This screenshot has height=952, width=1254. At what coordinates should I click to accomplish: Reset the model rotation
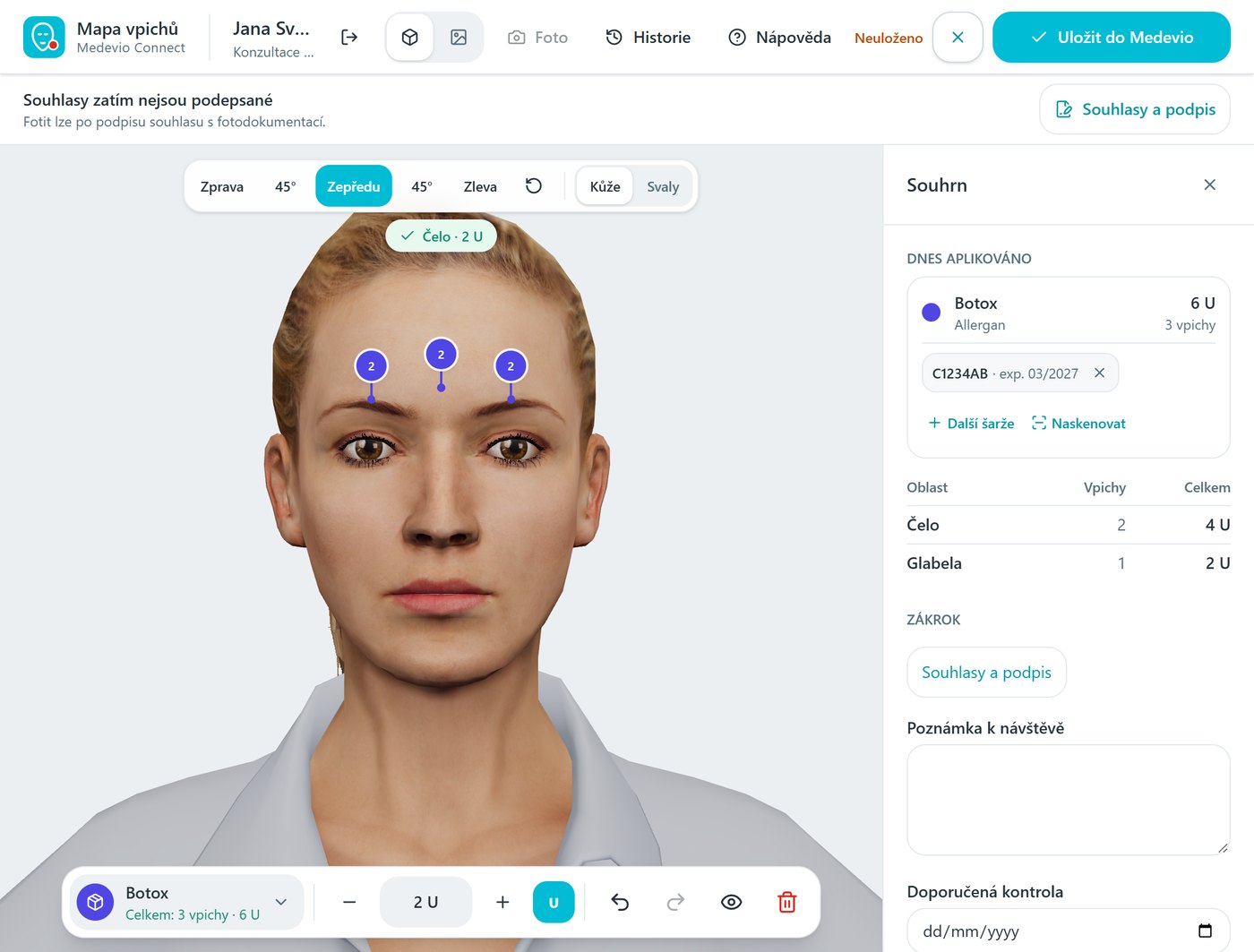(534, 186)
